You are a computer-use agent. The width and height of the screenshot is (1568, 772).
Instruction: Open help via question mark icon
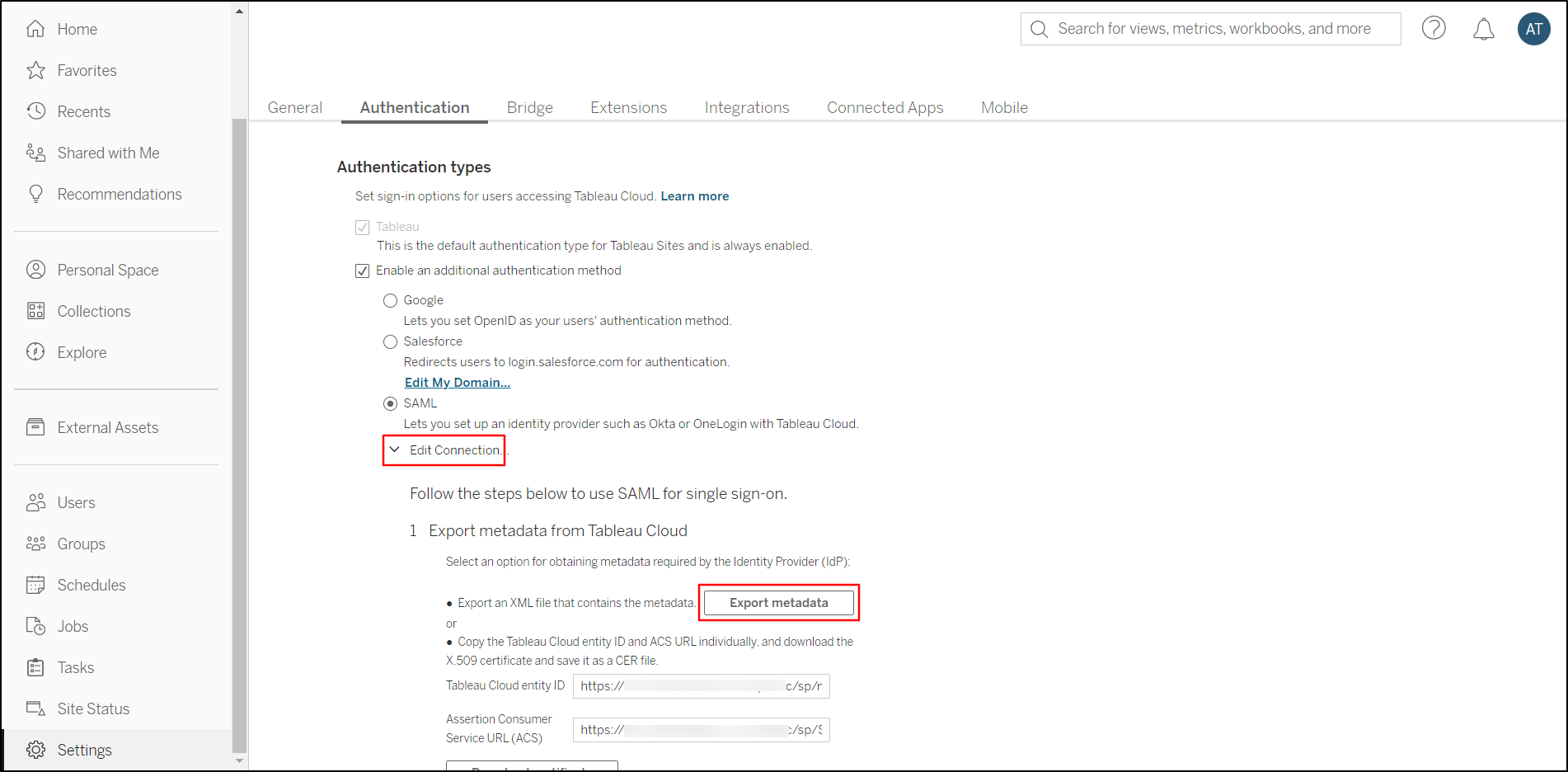(1434, 29)
